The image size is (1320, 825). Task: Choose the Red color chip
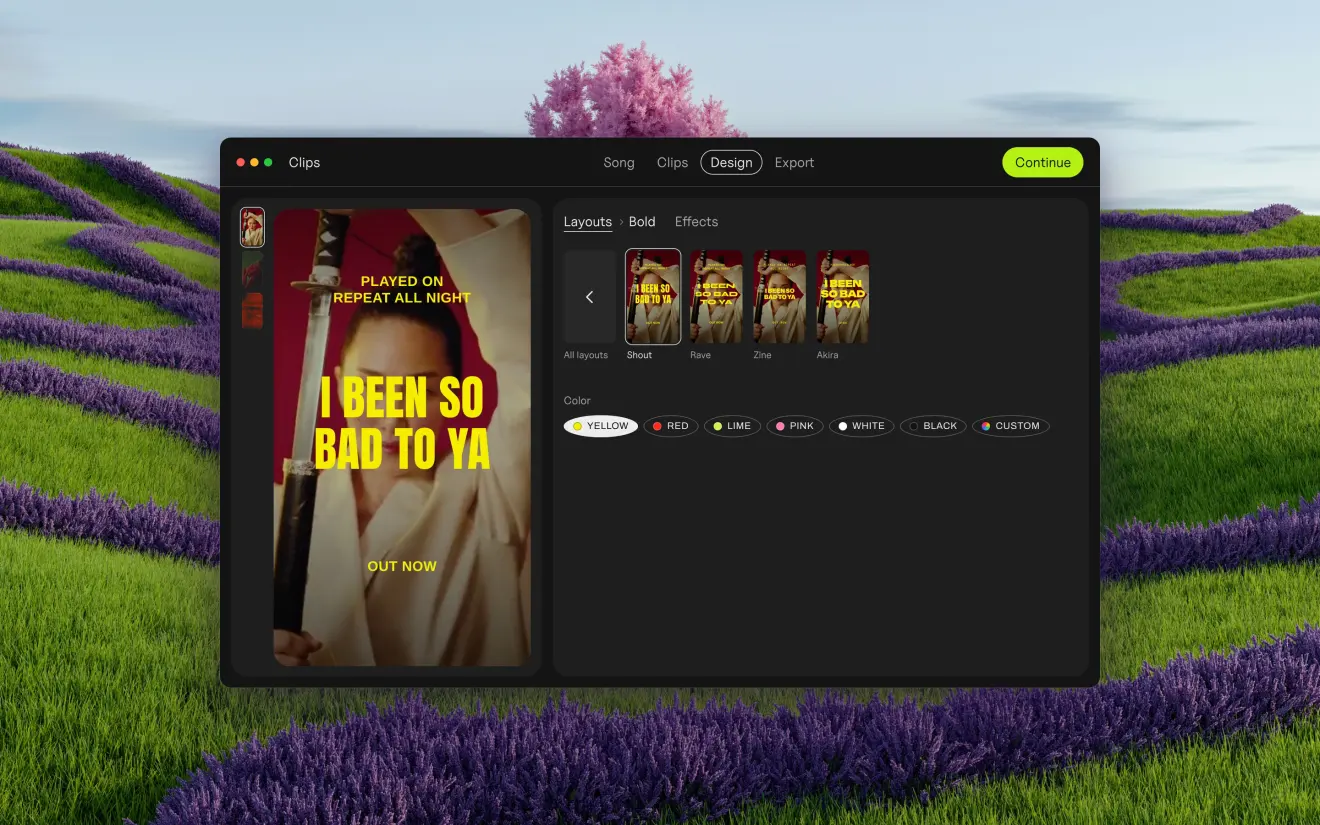(x=670, y=426)
